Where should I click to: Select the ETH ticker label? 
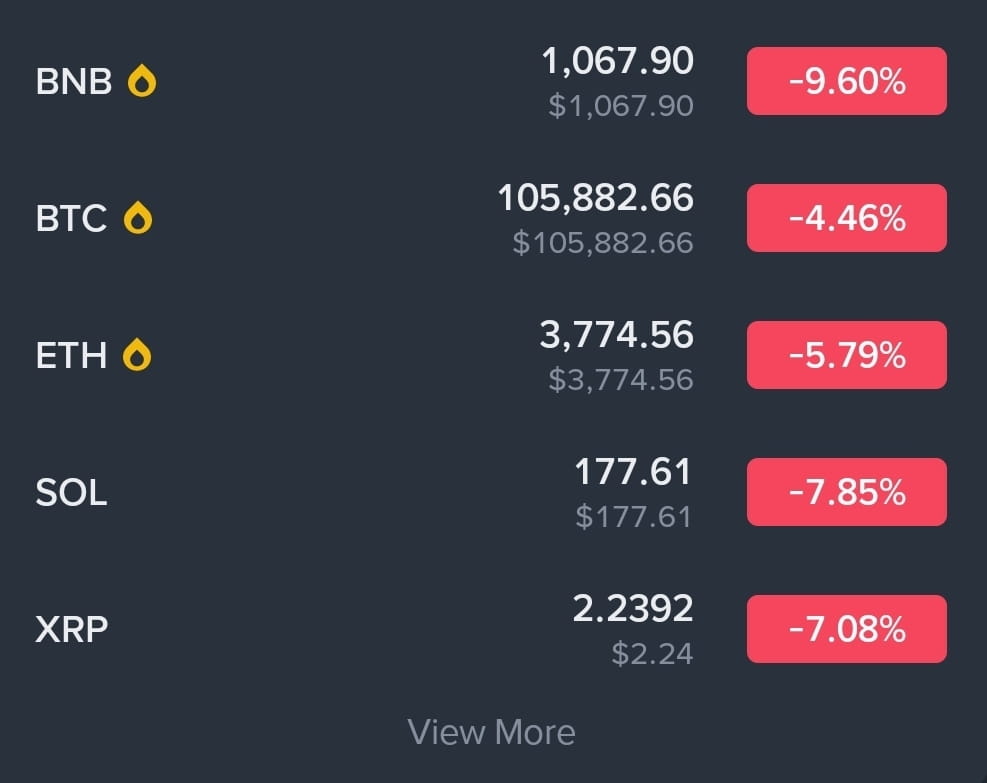point(71,356)
